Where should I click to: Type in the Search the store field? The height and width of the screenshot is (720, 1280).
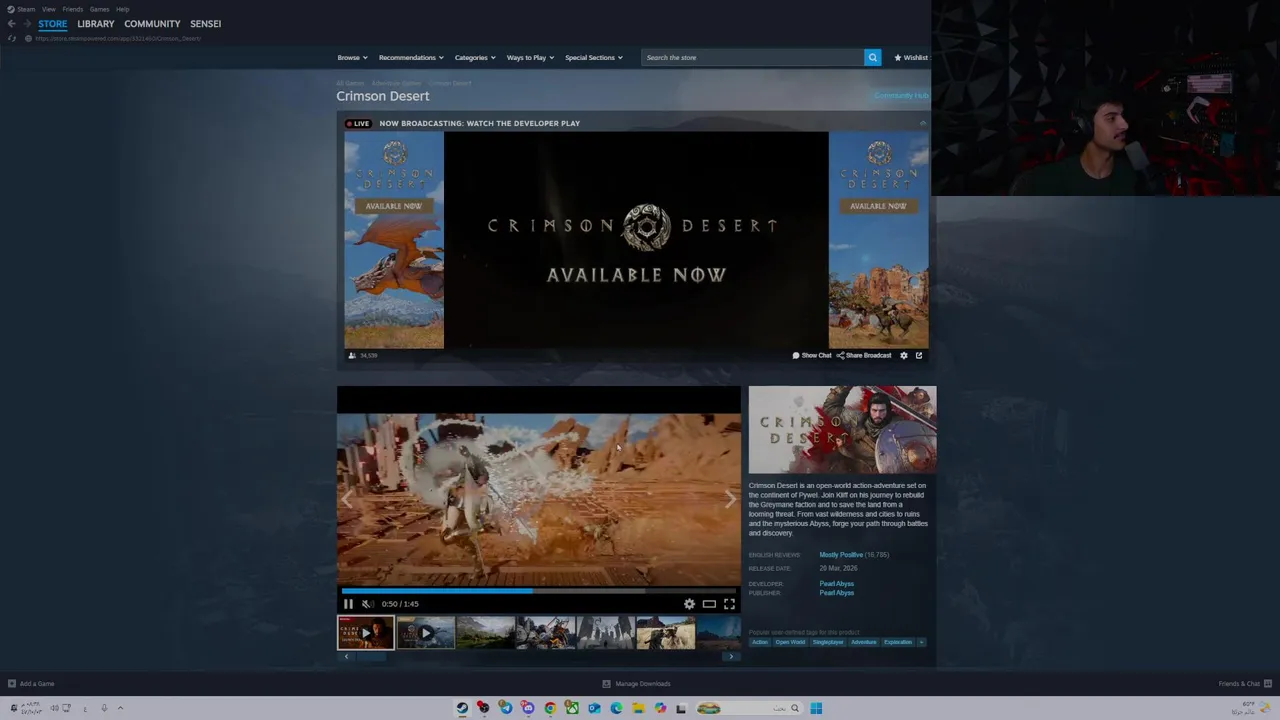click(752, 57)
